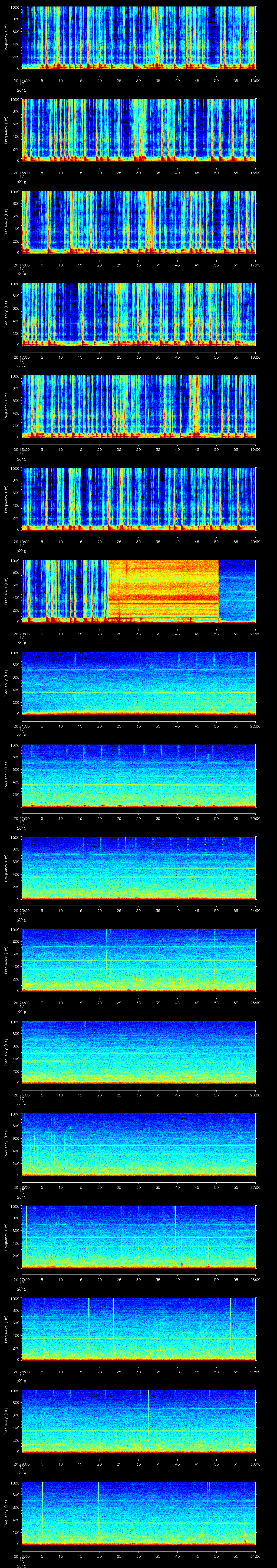The image size is (277, 1568).
Task: Click the Frequency (Hz) axis label of the 20:20:00 panel
Action: pos(6,592)
